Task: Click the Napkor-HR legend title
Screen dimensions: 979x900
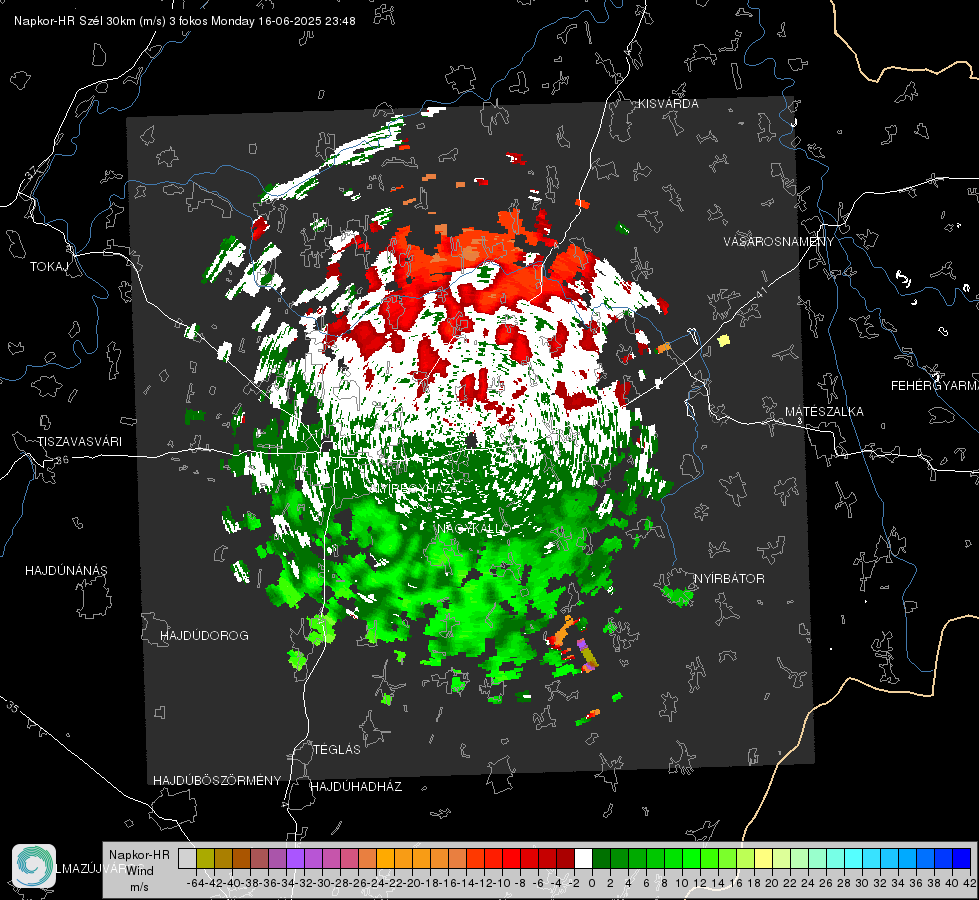Action: click(x=139, y=854)
